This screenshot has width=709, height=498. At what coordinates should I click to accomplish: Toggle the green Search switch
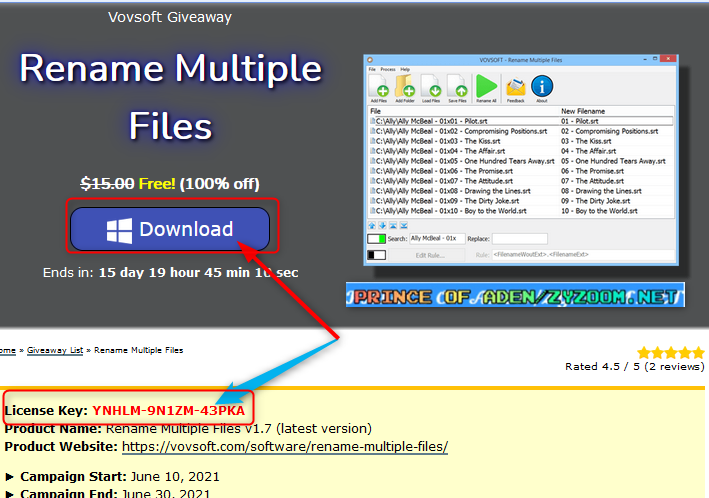tap(376, 239)
